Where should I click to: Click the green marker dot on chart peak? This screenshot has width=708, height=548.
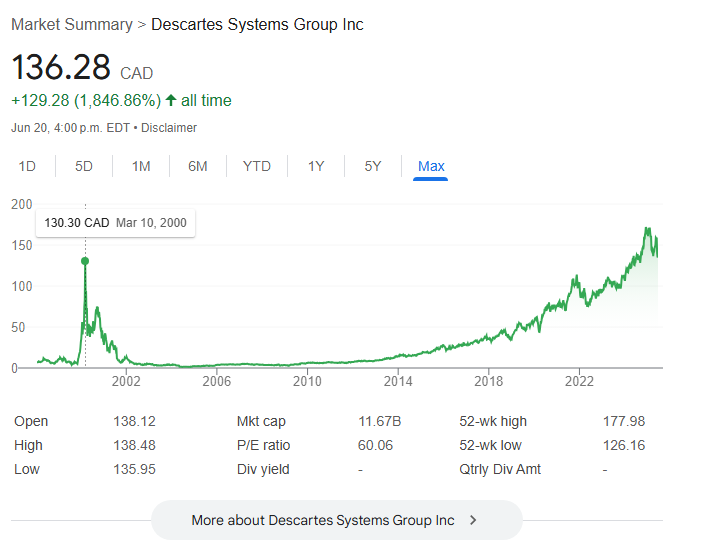click(x=85, y=261)
